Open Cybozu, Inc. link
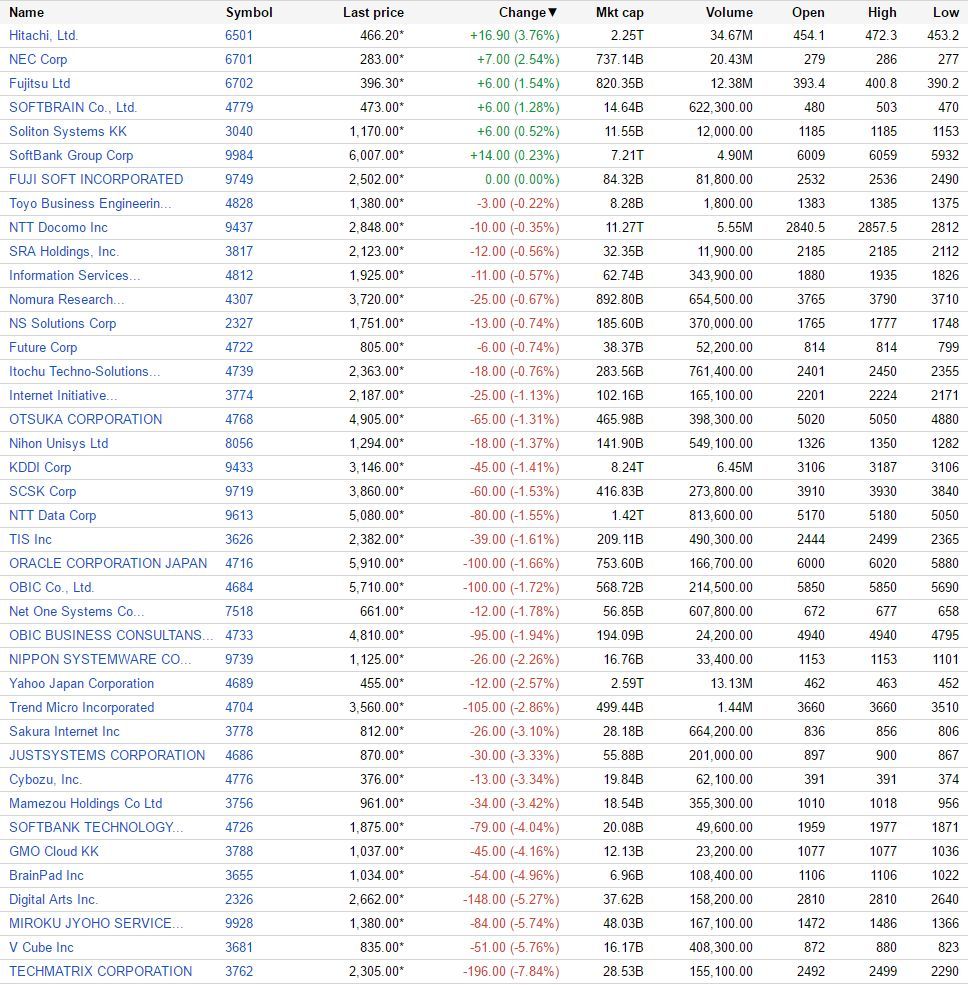Viewport: 968px width, 985px height. click(45, 780)
